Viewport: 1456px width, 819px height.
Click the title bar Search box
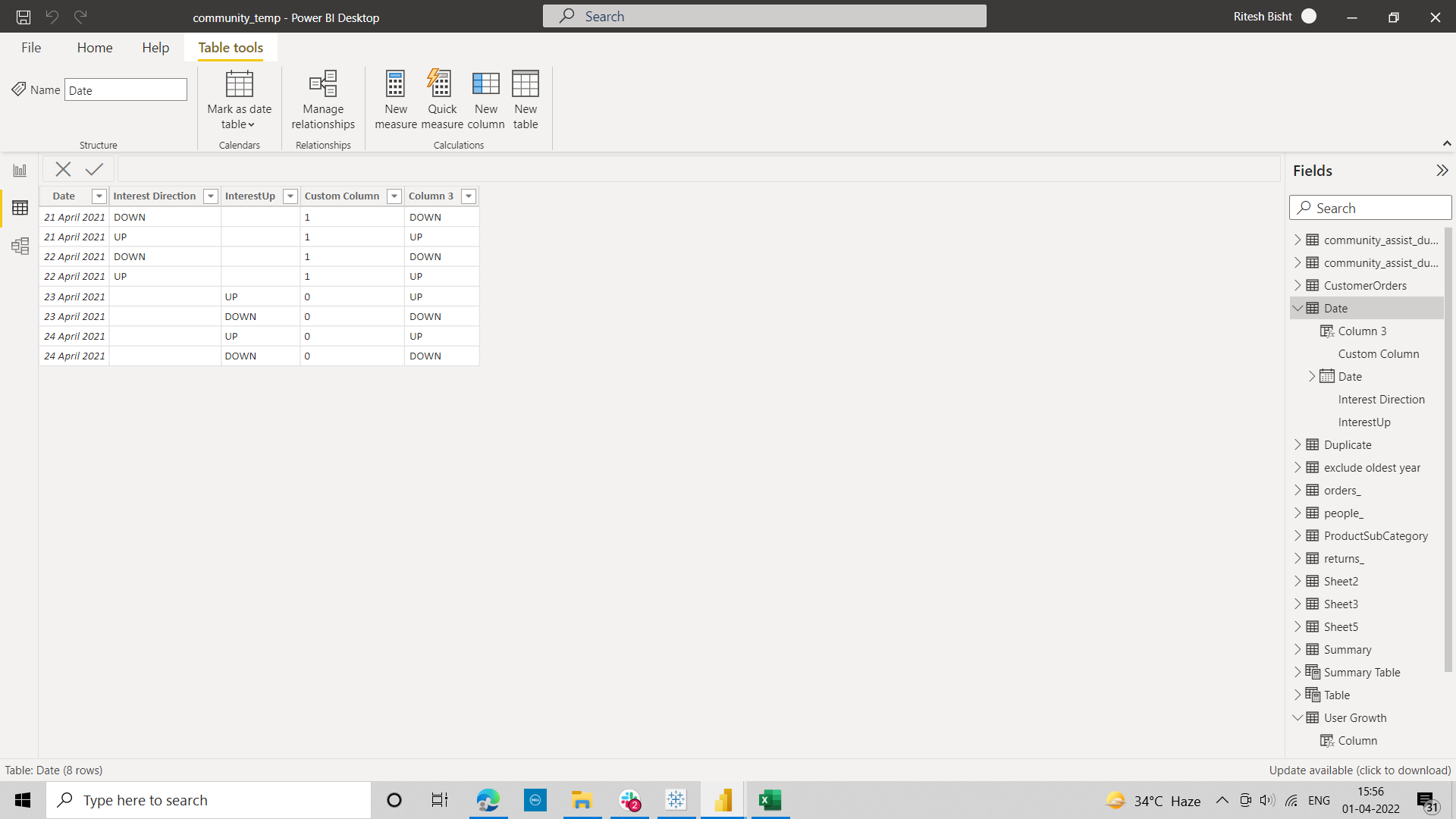click(764, 16)
